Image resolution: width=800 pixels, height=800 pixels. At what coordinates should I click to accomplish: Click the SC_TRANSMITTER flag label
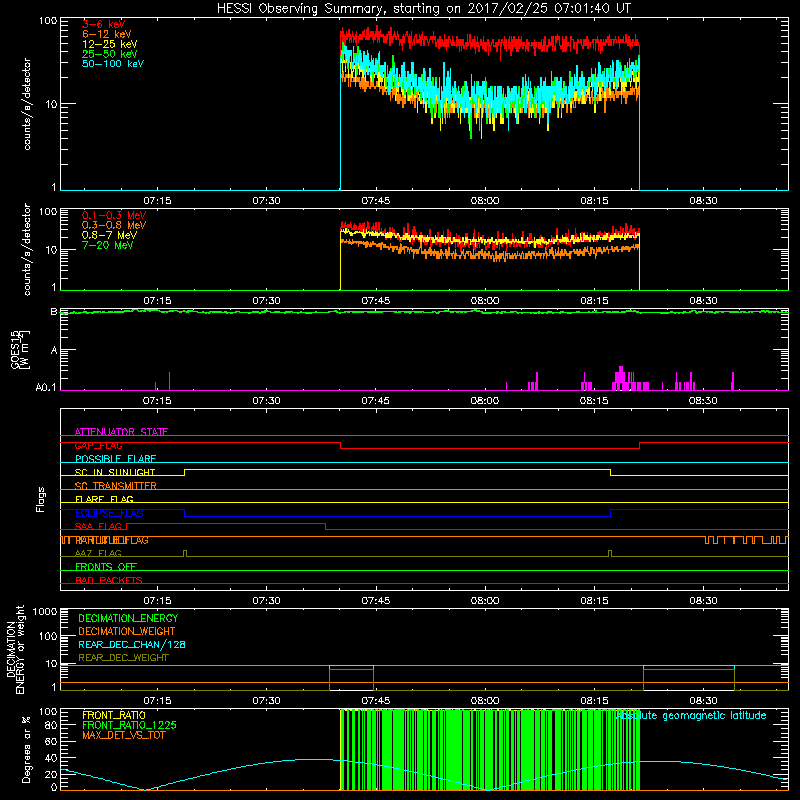pyautogui.click(x=116, y=486)
